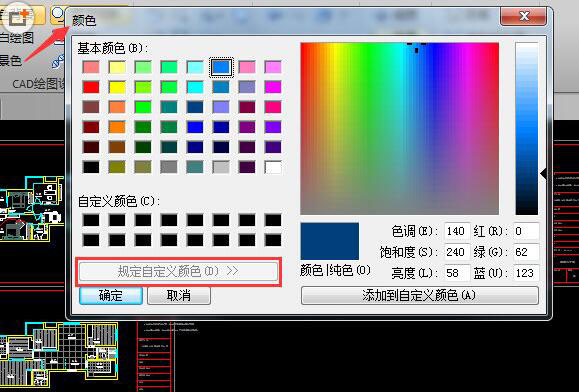Image resolution: width=579 pixels, height=392 pixels.
Task: Click the 颜色|纯色 preview box
Action: [x=330, y=241]
